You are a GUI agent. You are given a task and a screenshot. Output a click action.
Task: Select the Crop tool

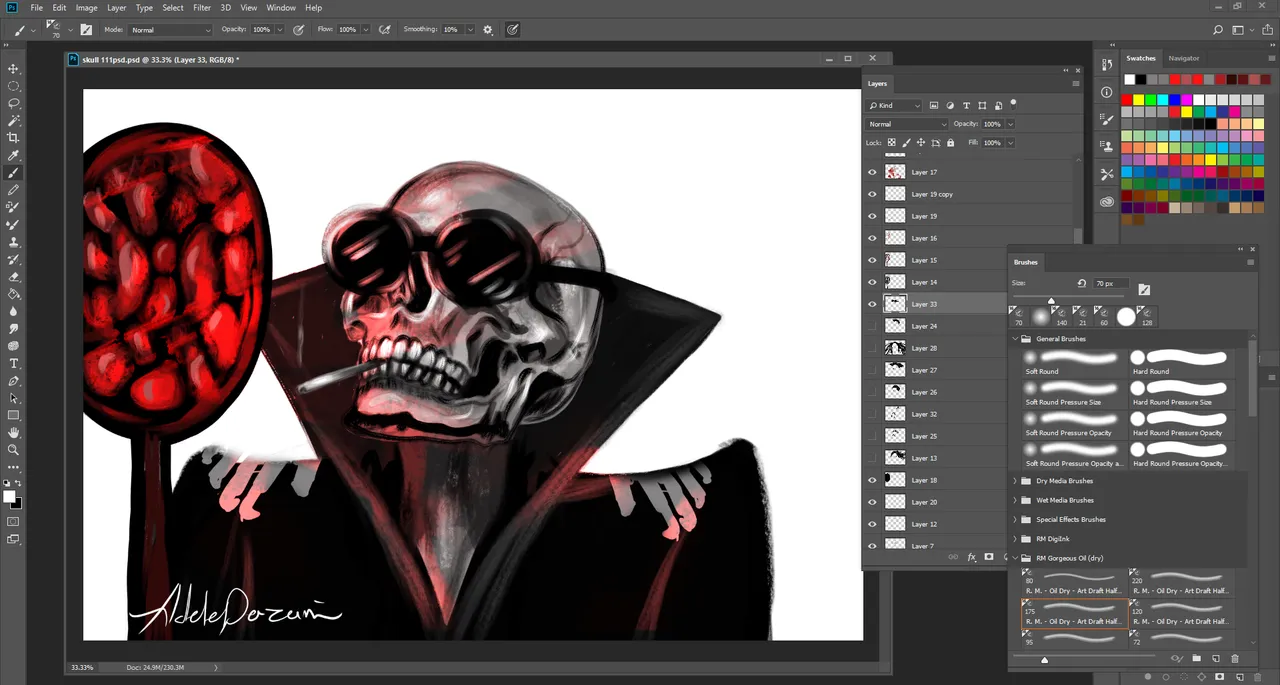(14, 138)
